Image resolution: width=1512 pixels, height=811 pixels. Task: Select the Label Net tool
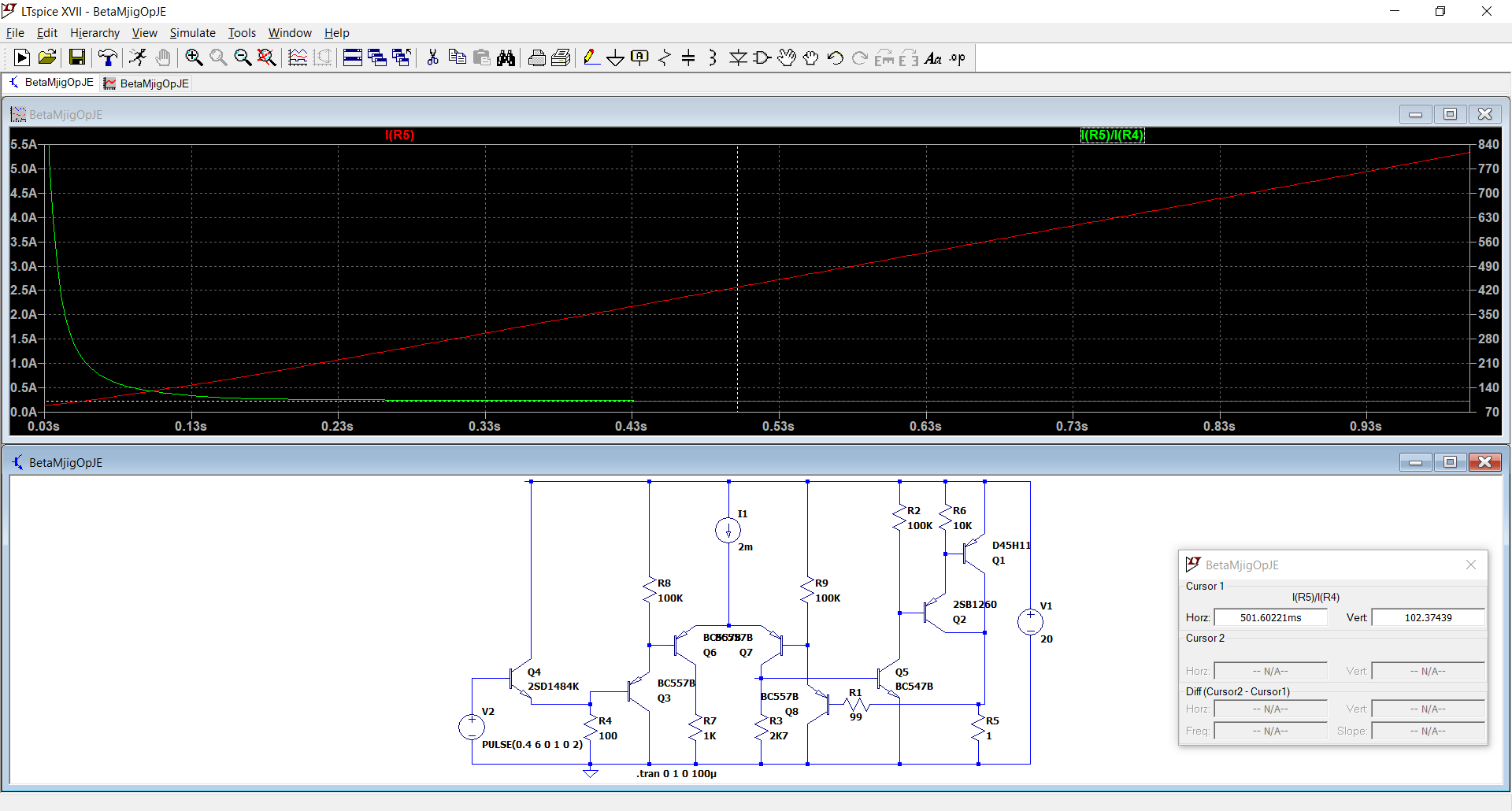pos(640,57)
